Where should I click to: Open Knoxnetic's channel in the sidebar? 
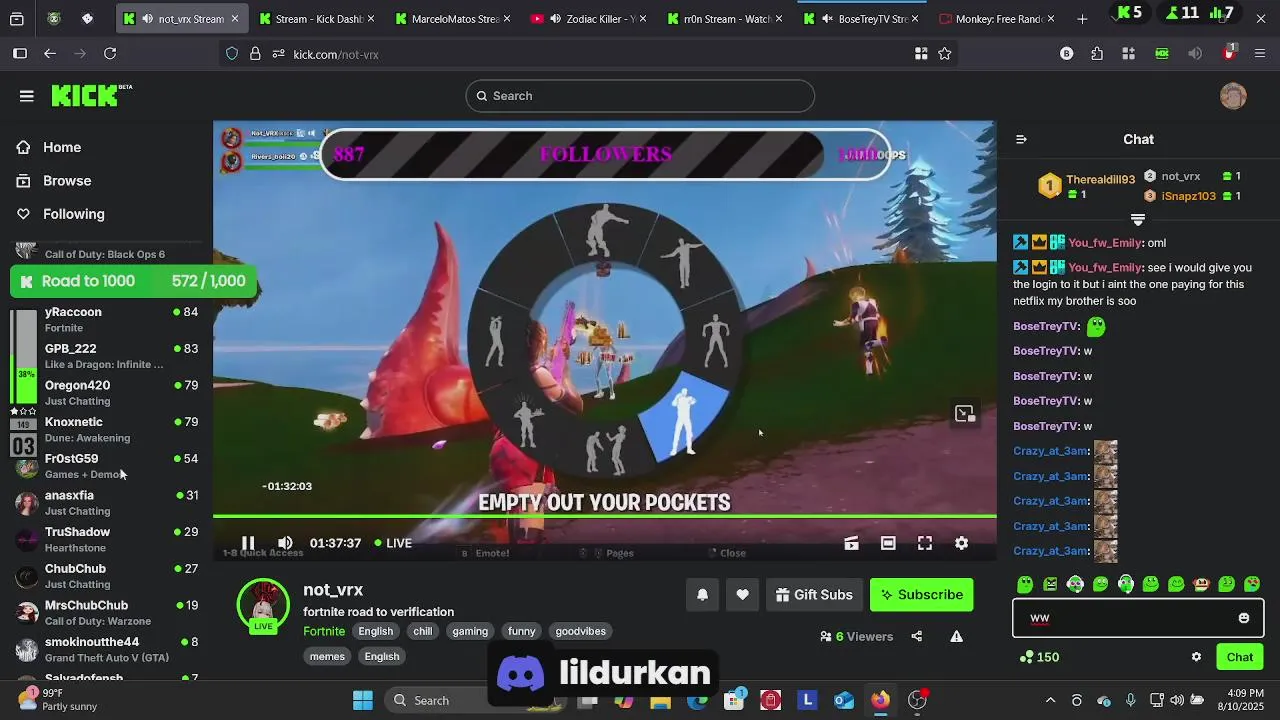click(106, 430)
